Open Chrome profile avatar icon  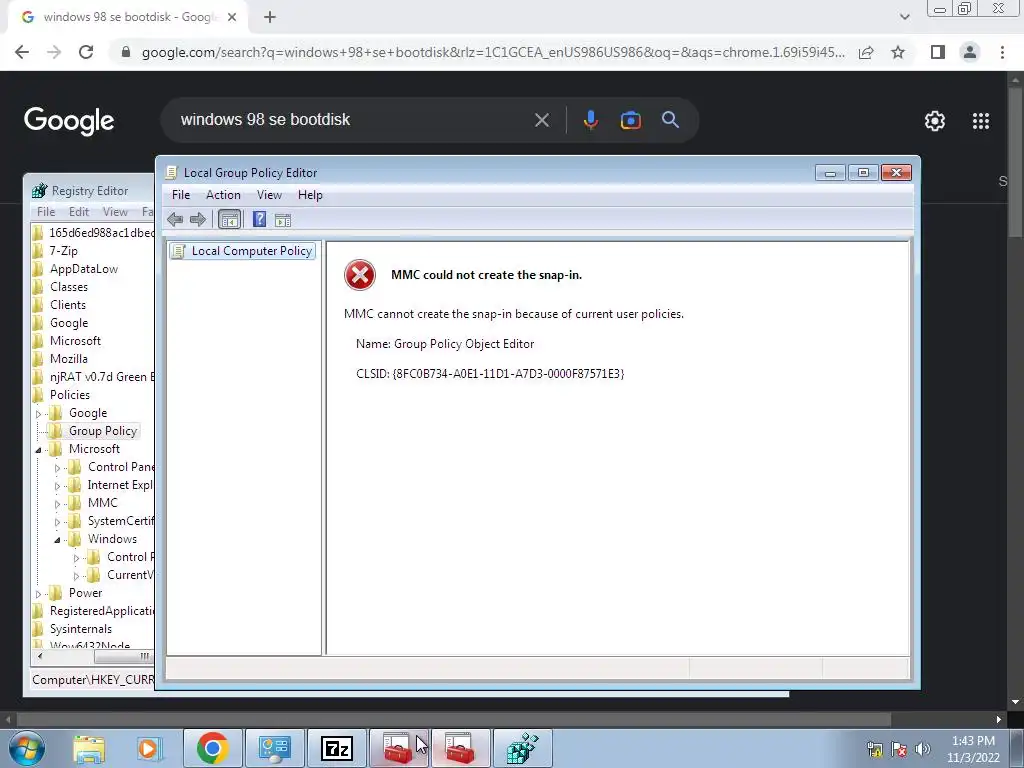(970, 52)
